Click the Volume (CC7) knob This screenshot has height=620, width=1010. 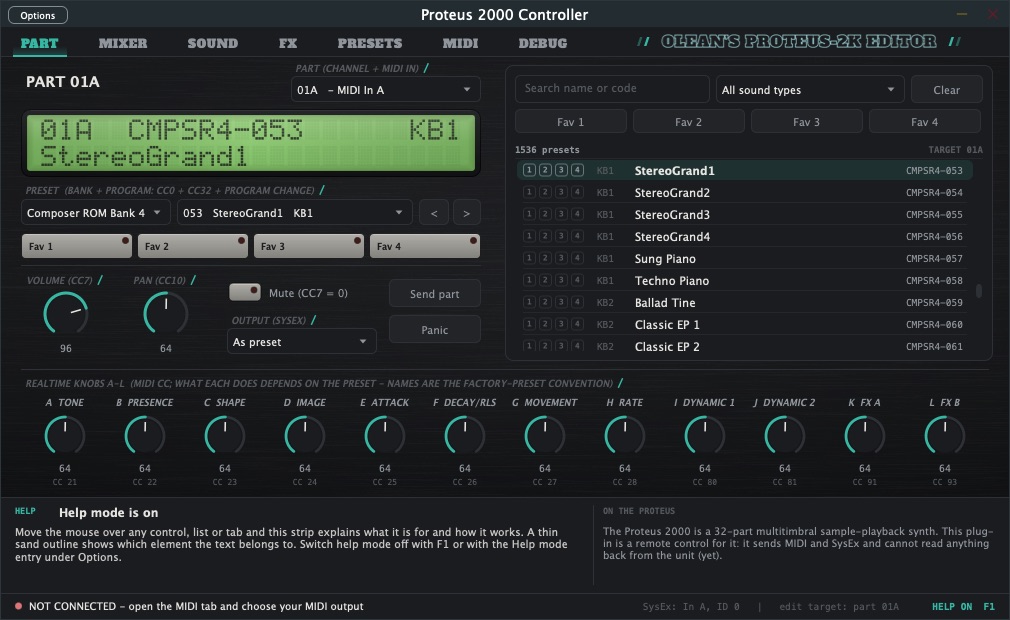pos(66,314)
